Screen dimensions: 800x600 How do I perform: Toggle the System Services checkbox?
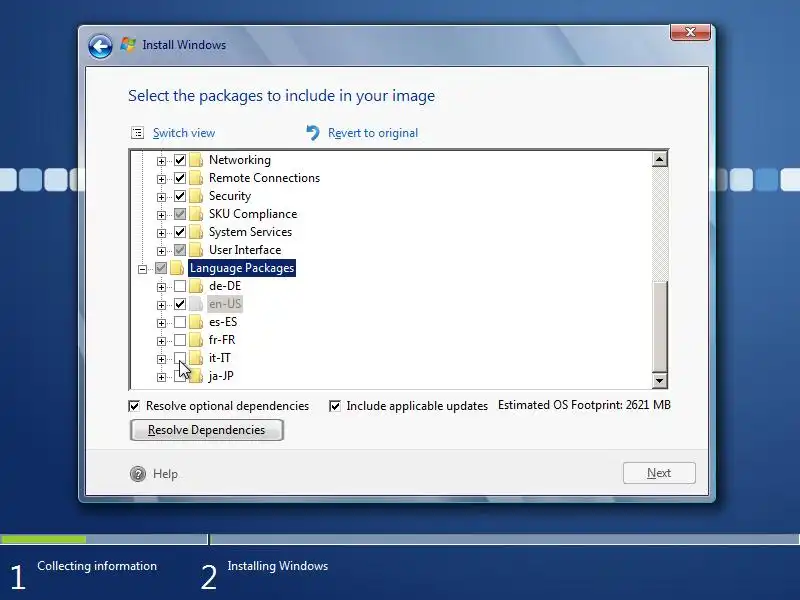pos(180,232)
